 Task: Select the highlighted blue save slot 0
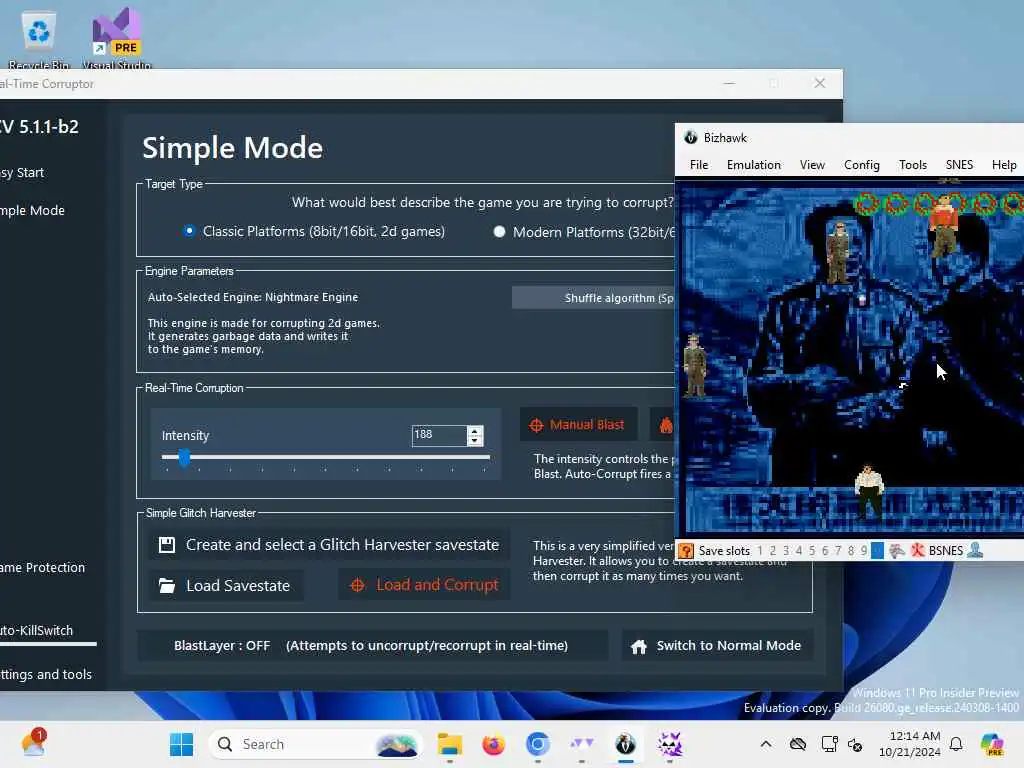click(x=877, y=551)
